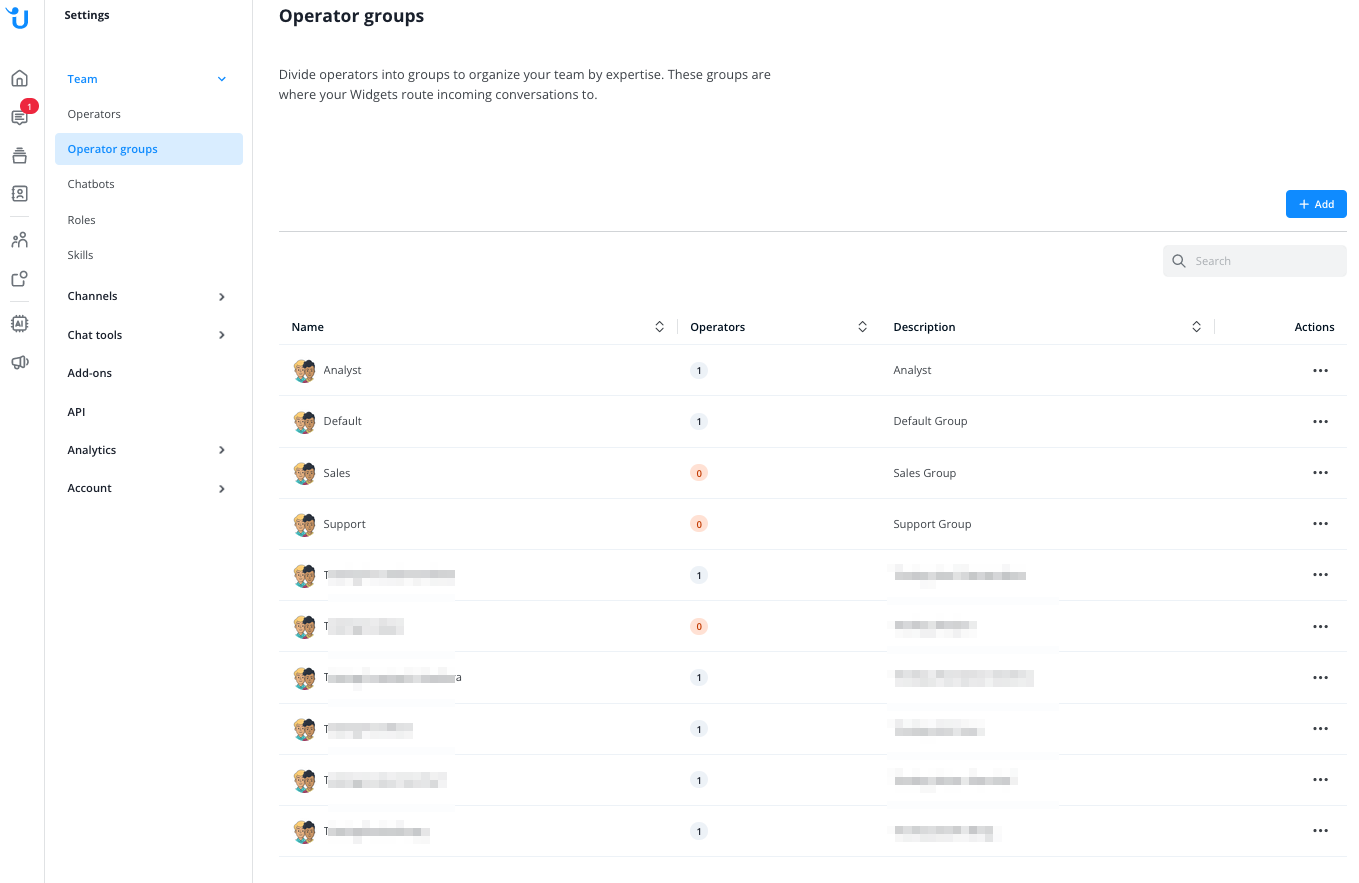Open actions menu for Analyst group
1359x883 pixels.
(x=1320, y=371)
